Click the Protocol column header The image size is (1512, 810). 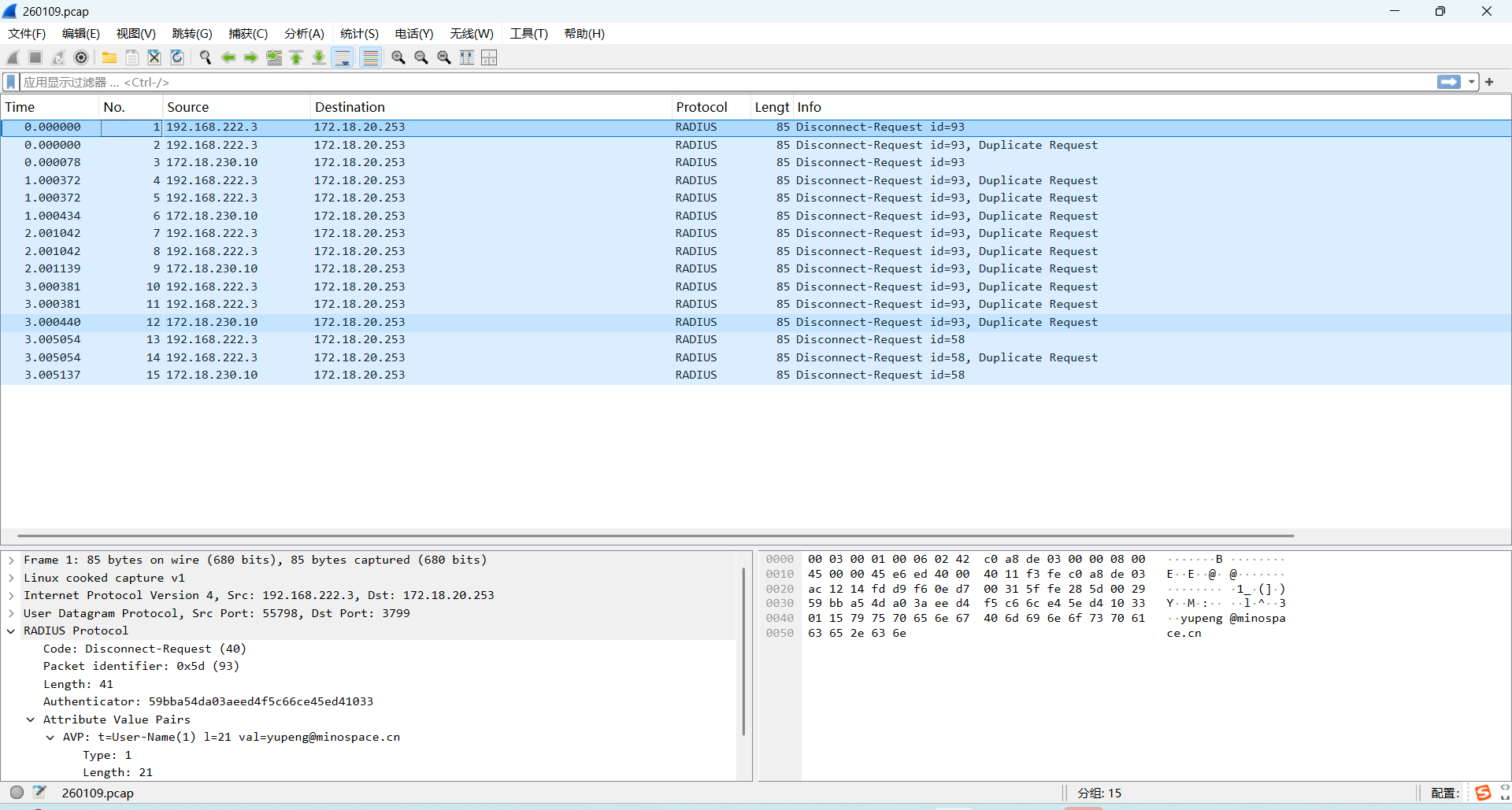point(701,107)
